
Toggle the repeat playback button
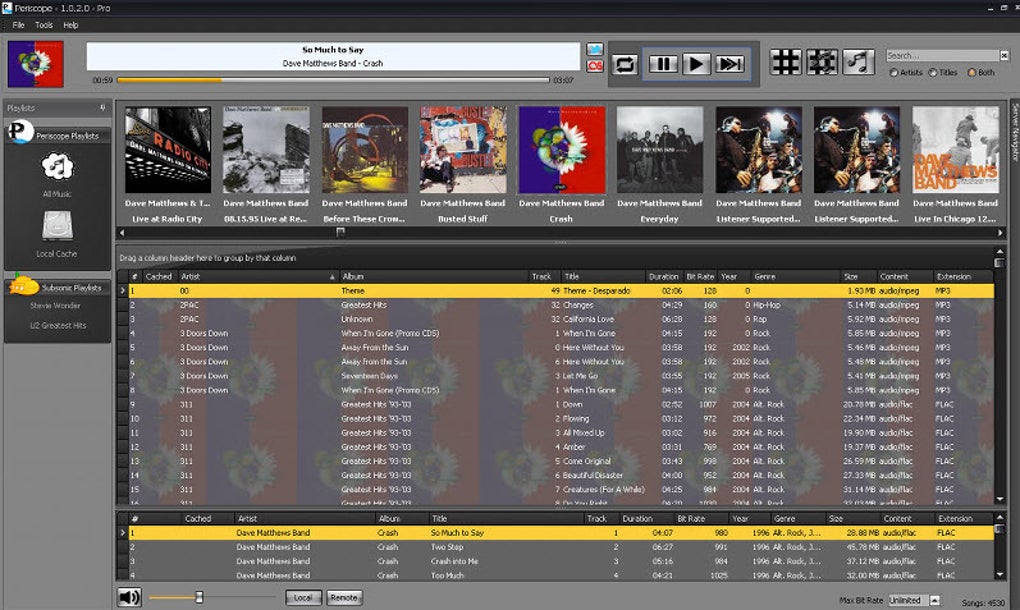click(624, 64)
